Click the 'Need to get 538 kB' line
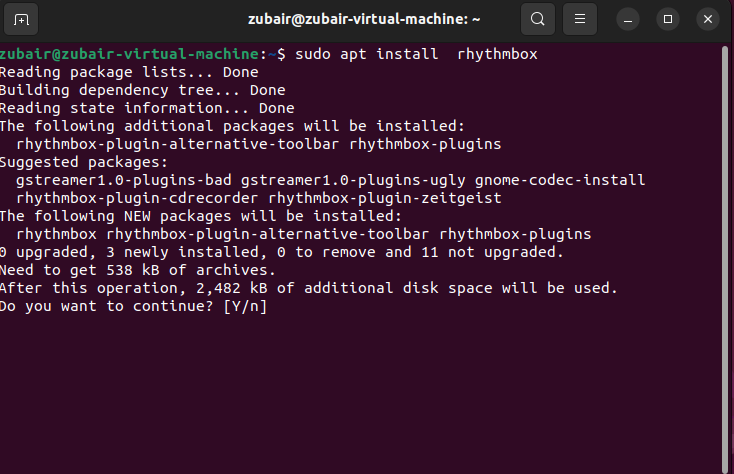 138,270
